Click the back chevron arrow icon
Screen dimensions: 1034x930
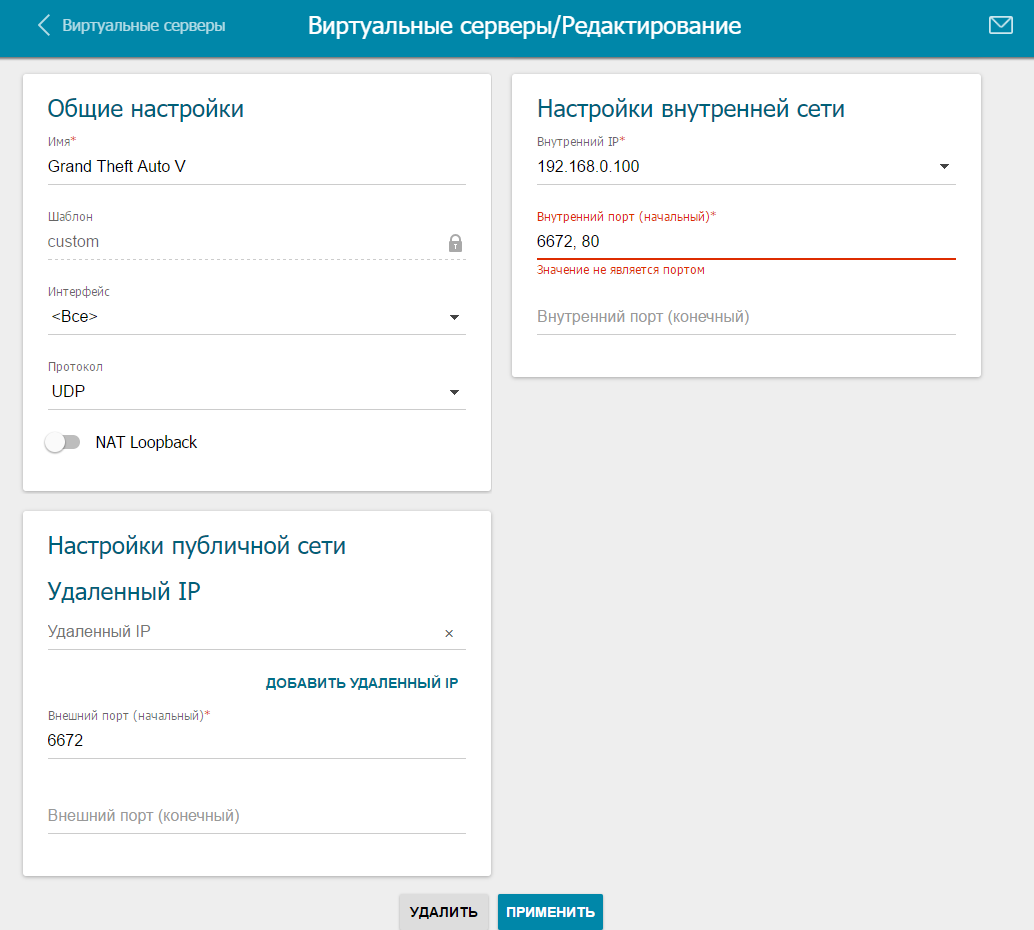[x=44, y=25]
